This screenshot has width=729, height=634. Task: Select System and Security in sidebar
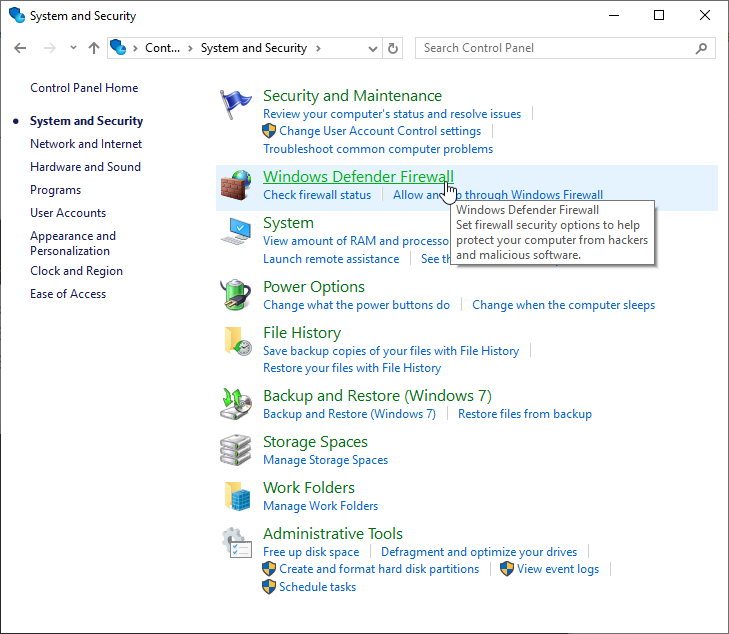(x=86, y=121)
